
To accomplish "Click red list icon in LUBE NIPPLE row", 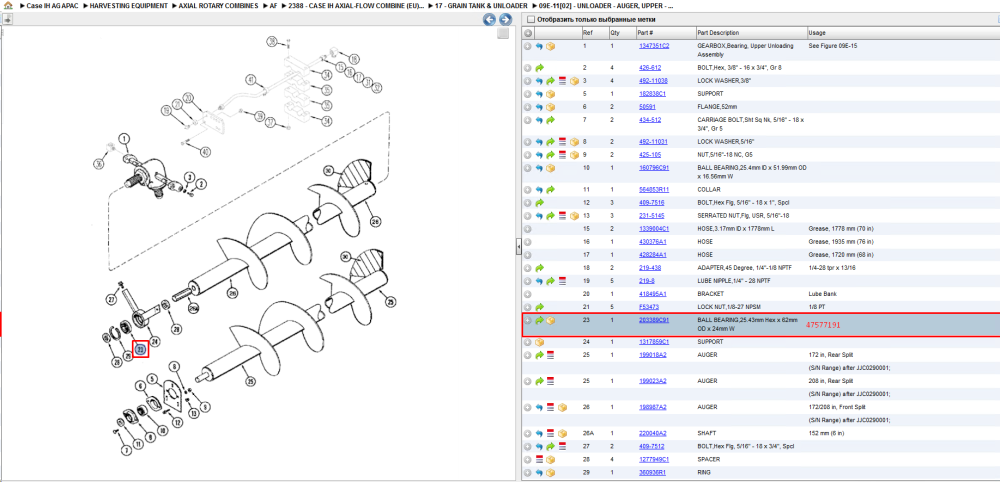I will pos(562,281).
